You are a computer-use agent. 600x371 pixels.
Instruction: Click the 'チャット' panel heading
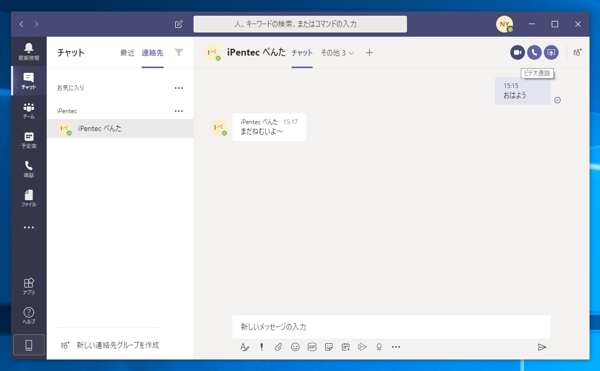[x=71, y=53]
